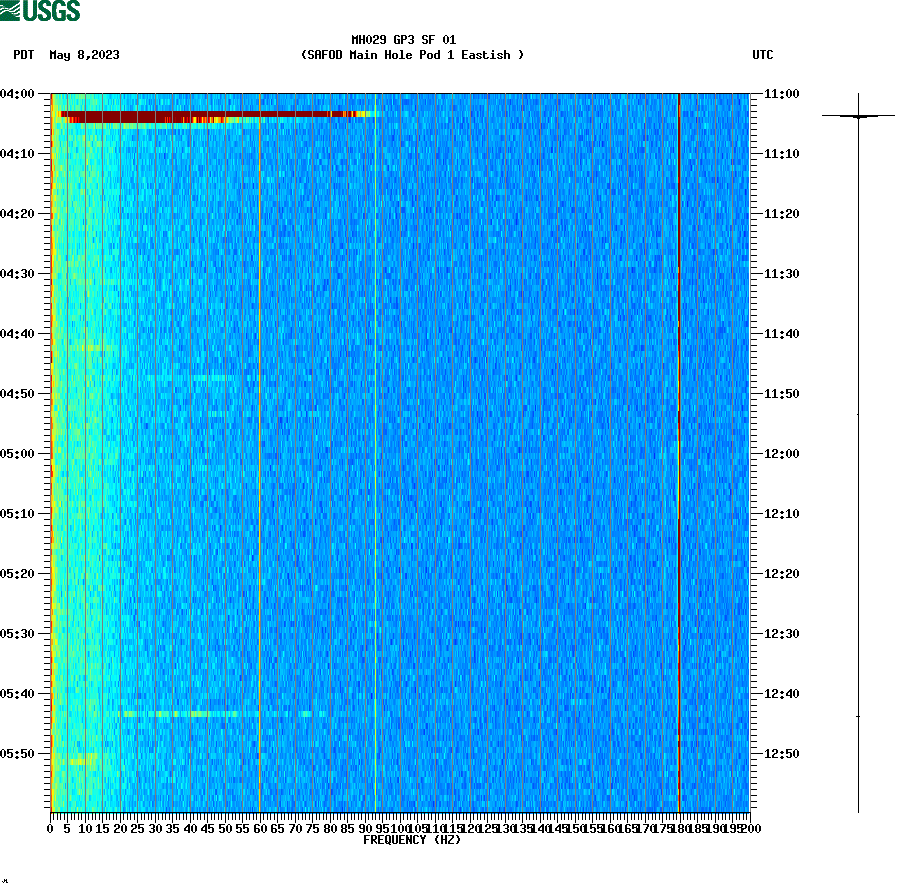Click the red vertical line near 180 Hz
Viewport: 902px width, 892px height.
coord(679,450)
